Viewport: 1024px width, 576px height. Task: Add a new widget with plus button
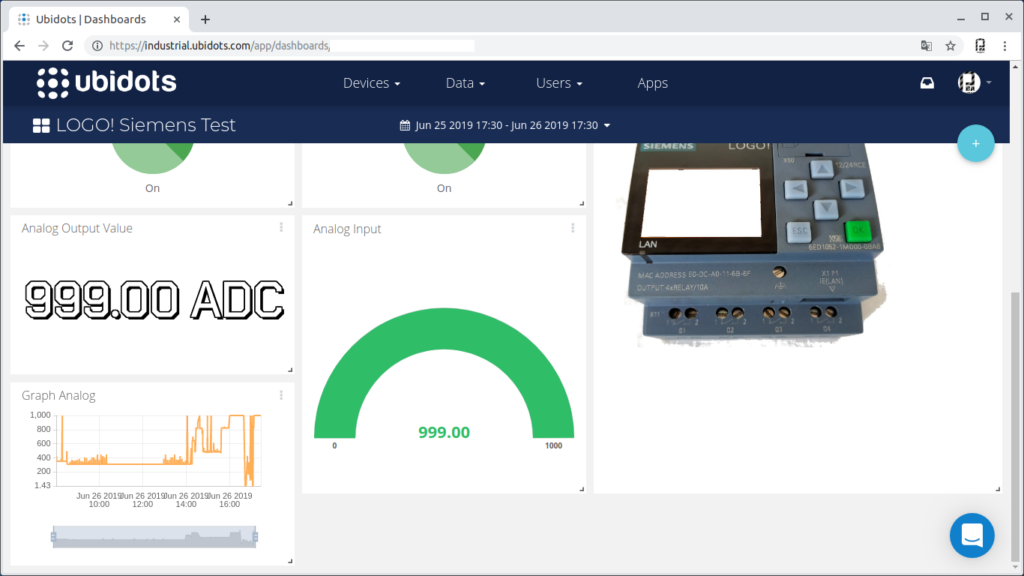(976, 143)
